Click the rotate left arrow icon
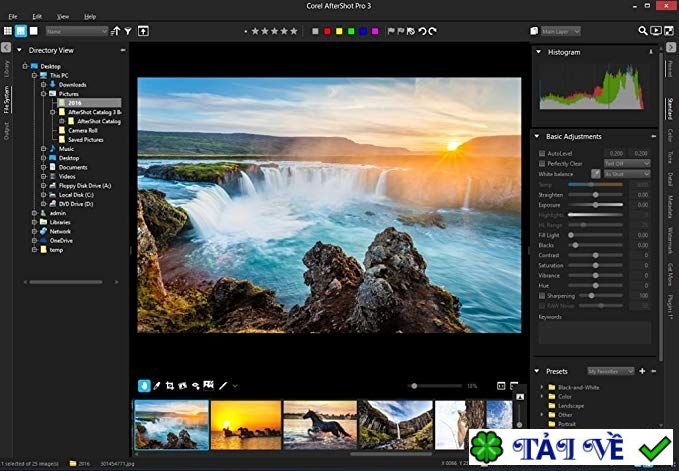The height and width of the screenshot is (471, 679). [x=421, y=31]
